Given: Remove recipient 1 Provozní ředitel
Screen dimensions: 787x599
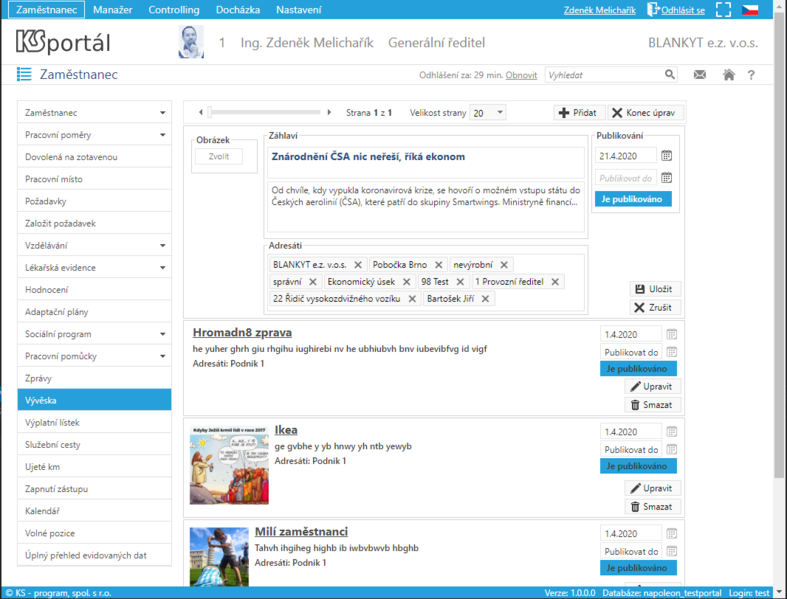Looking at the screenshot, I should click(555, 282).
